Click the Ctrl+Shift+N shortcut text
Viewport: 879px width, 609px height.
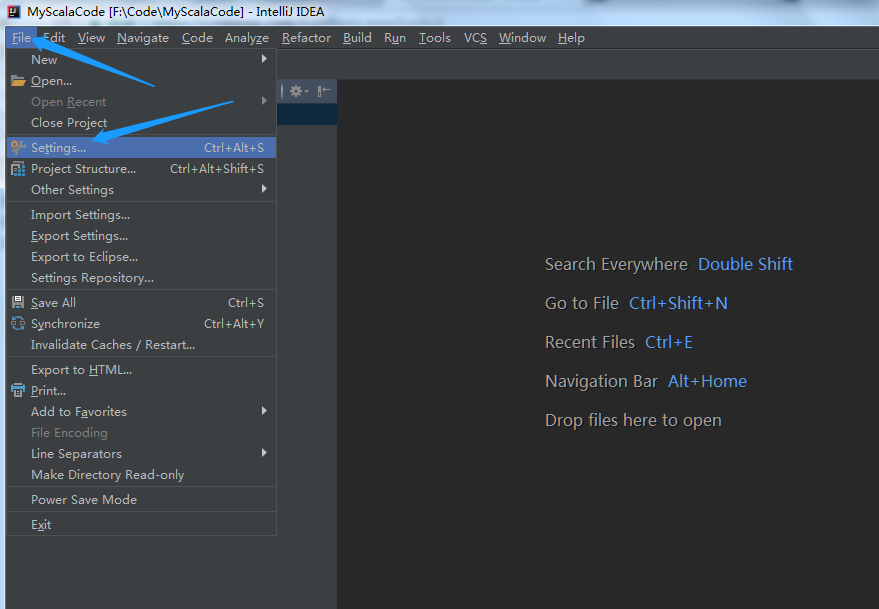coord(678,303)
